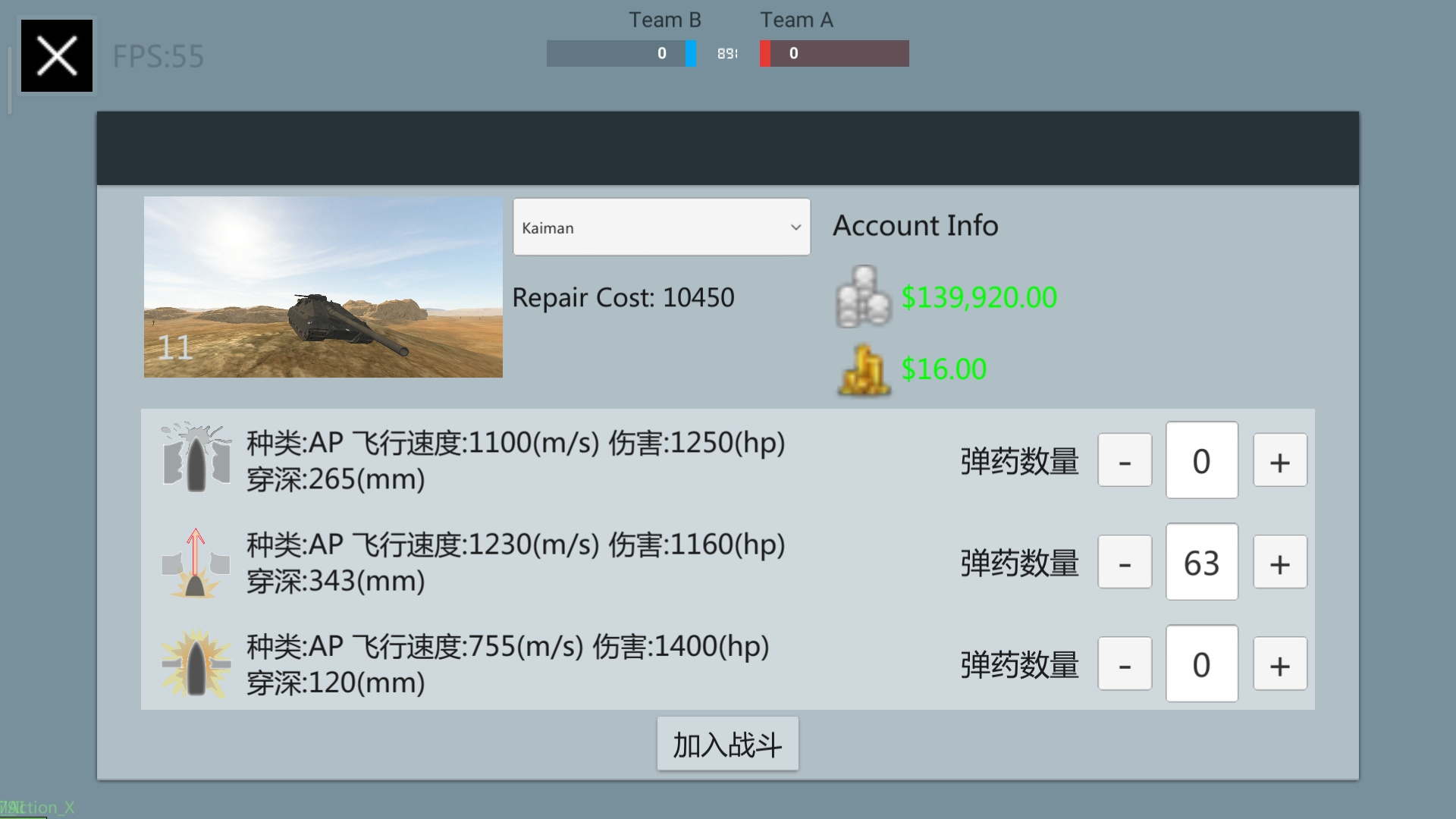Close the menu with the X icon
Viewport: 1456px width, 819px height.
coord(57,56)
